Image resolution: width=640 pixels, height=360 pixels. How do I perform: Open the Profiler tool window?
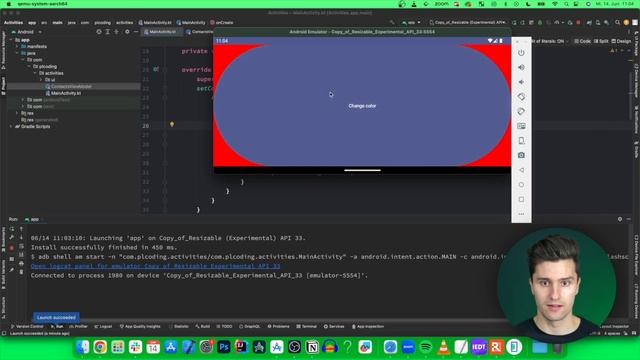click(x=79, y=327)
